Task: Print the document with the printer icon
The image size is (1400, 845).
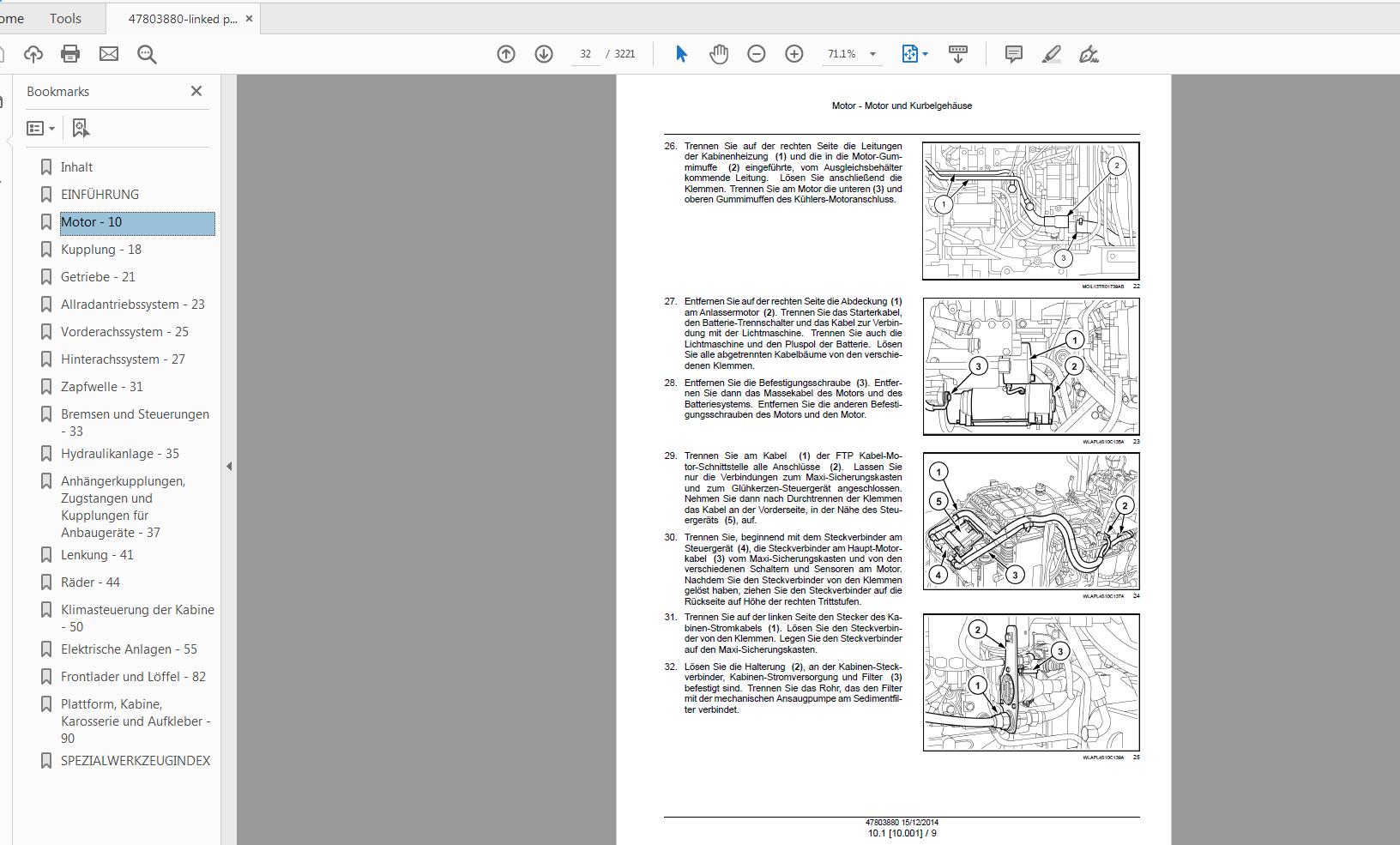Action: tap(70, 54)
